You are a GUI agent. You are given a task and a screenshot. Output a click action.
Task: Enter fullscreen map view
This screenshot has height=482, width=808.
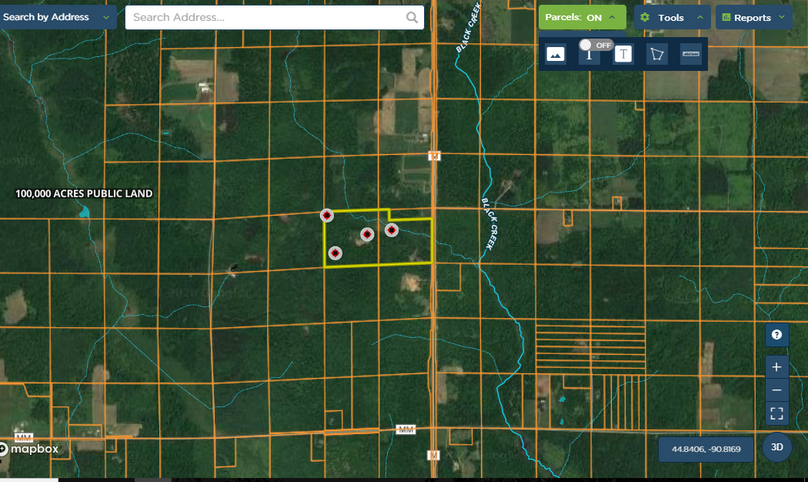[x=777, y=412]
